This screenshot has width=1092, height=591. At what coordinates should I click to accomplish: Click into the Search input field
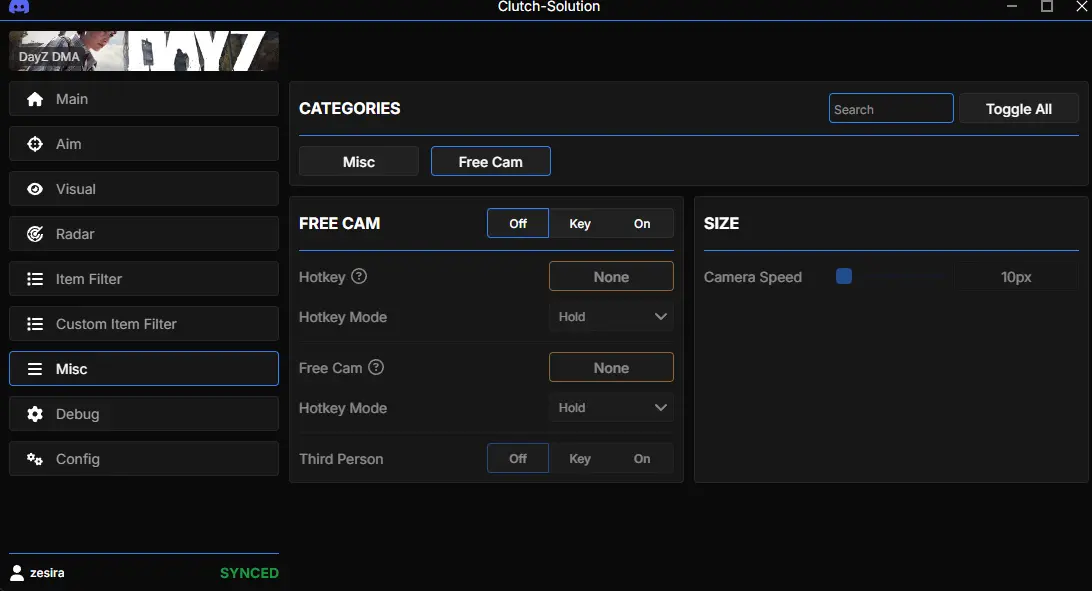tap(890, 109)
